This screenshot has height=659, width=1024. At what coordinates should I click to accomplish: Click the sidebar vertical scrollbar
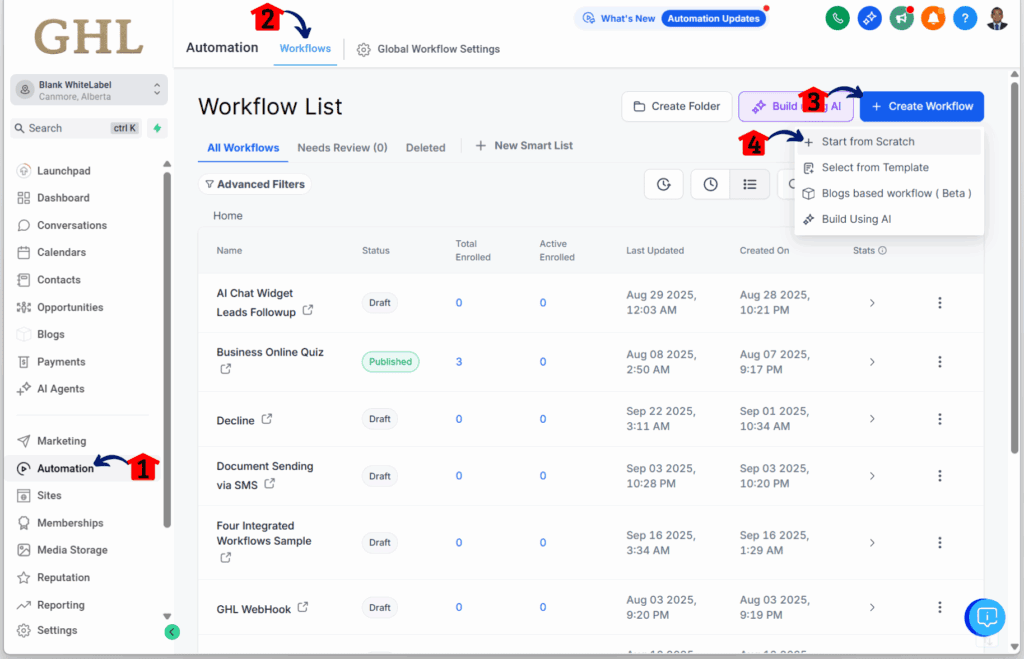(167, 349)
